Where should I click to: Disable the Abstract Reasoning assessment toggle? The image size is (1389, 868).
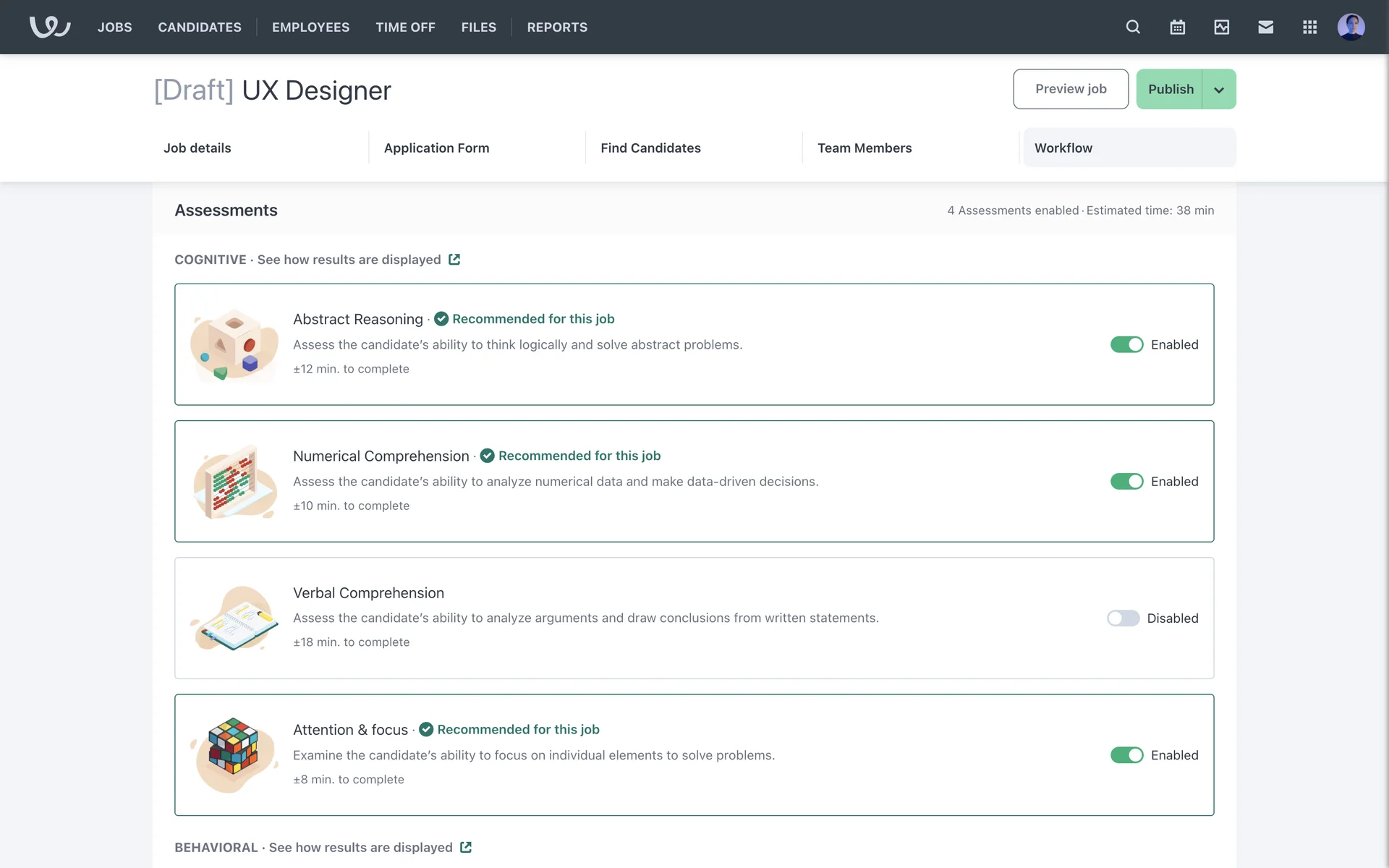pyautogui.click(x=1126, y=344)
